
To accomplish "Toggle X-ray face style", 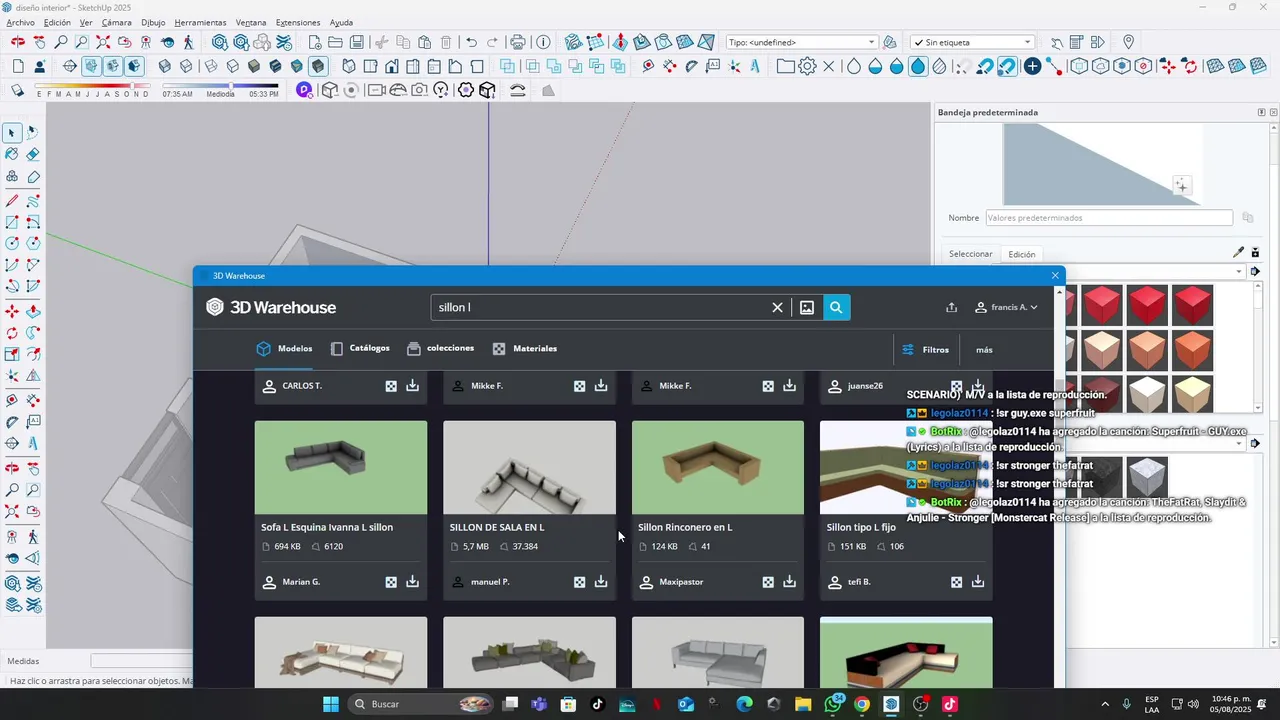I will pyautogui.click(x=165, y=66).
